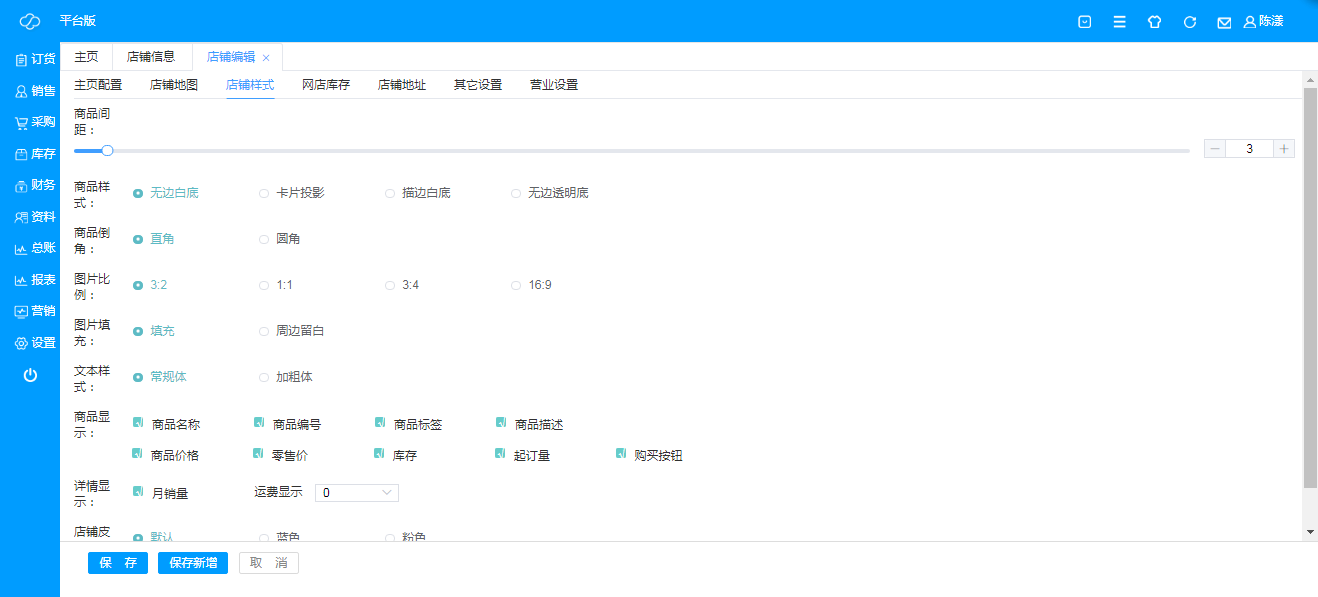This screenshot has height=597, width=1318.
Task: Toggle the 起订量 checkbox
Action: click(500, 454)
